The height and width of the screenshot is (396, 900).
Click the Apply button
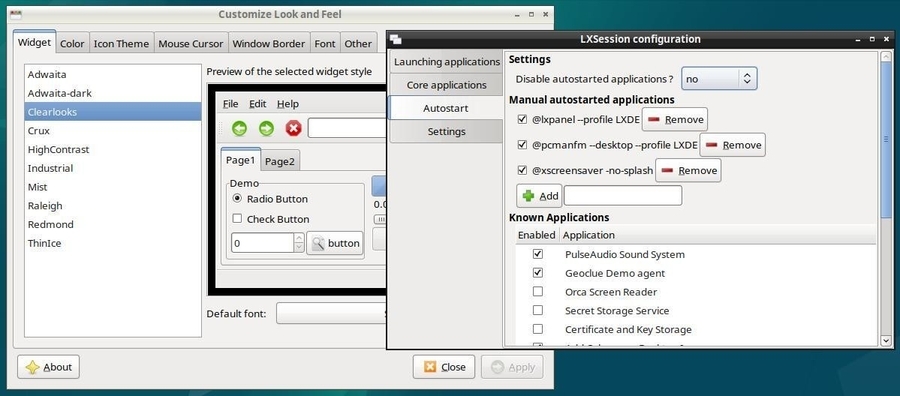[512, 367]
